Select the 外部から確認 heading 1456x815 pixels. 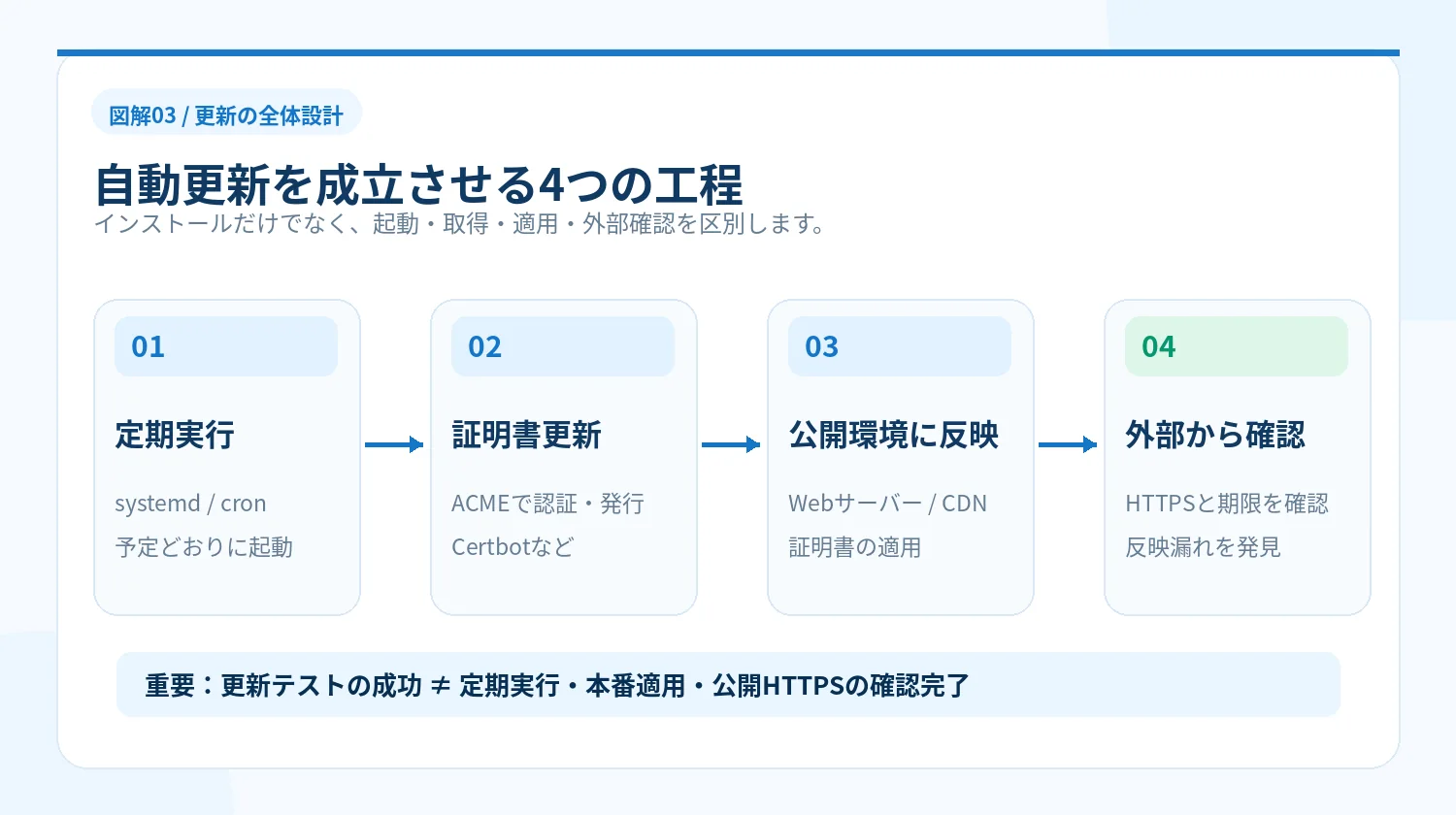[1215, 435]
